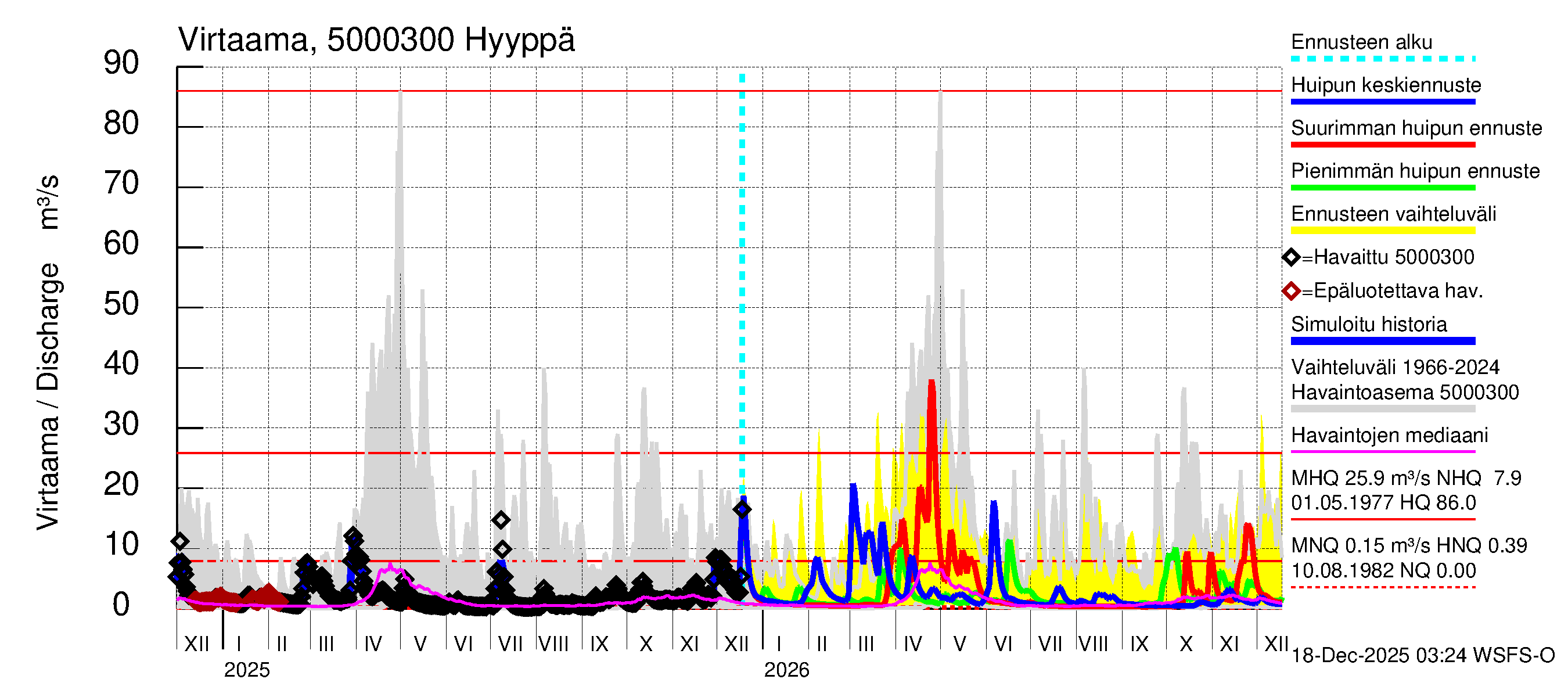The height and width of the screenshot is (697, 1568).
Task: Click the observed diamond at the forecast start
Action: point(742,510)
